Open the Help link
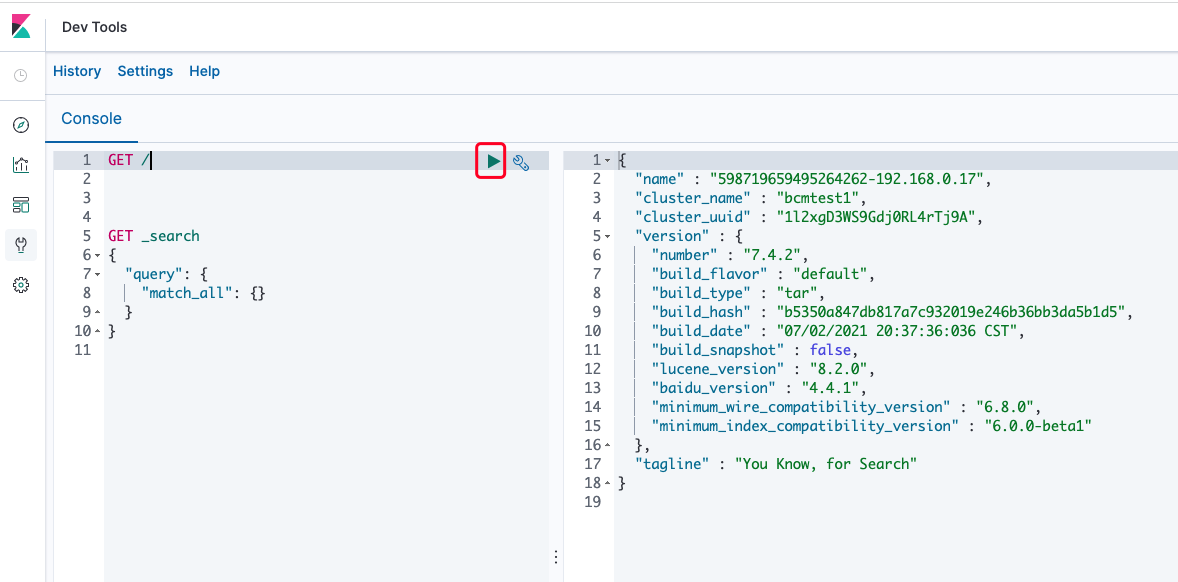 tap(204, 71)
